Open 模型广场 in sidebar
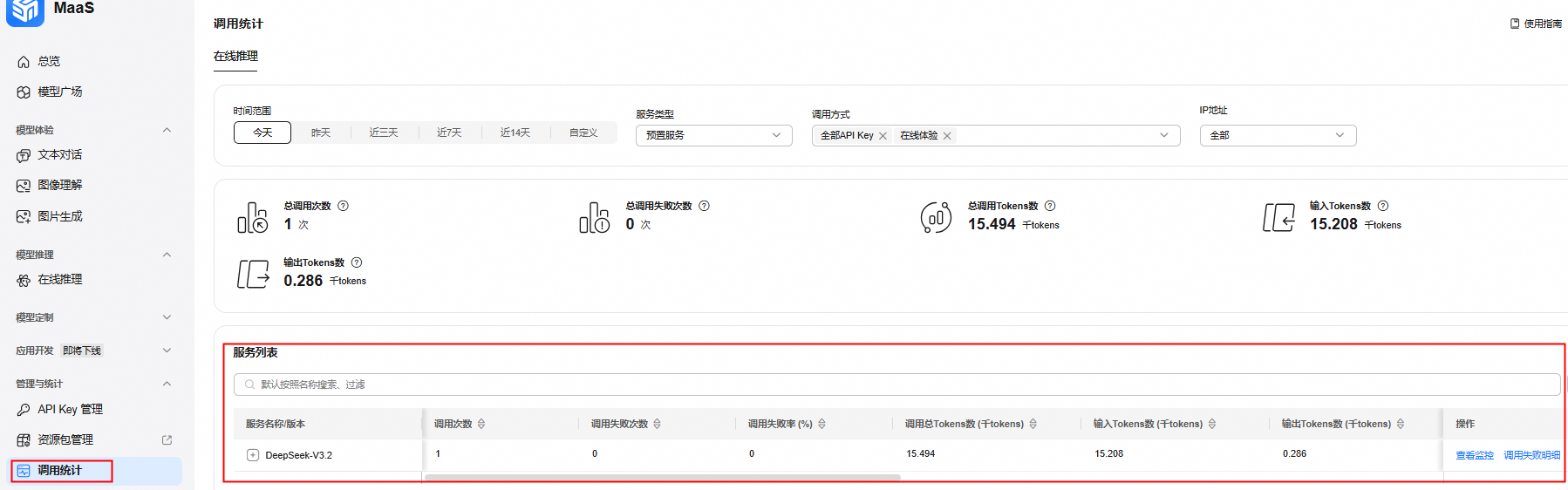 60,92
